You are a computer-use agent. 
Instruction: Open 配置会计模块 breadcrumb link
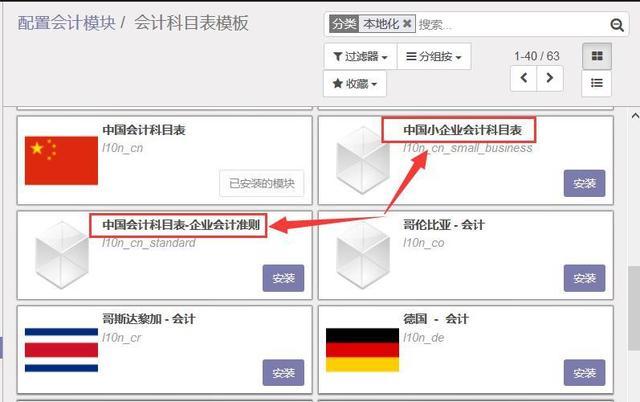coord(67,23)
